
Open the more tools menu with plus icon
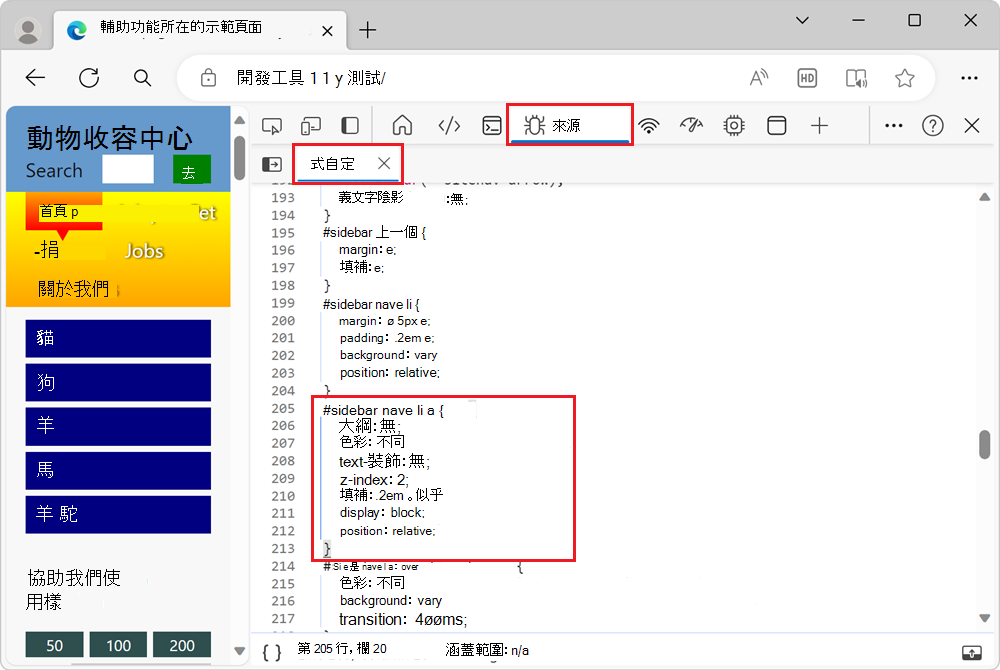tap(819, 125)
